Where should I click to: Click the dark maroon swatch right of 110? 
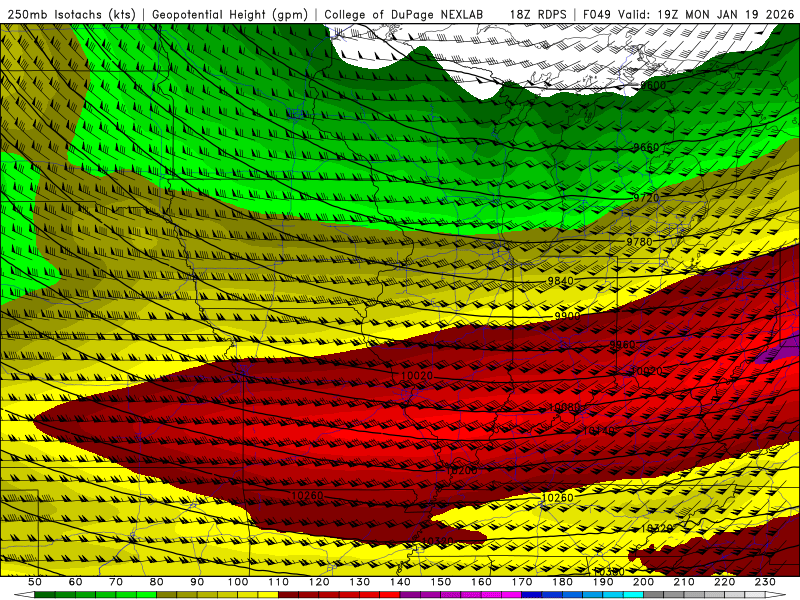(289, 595)
